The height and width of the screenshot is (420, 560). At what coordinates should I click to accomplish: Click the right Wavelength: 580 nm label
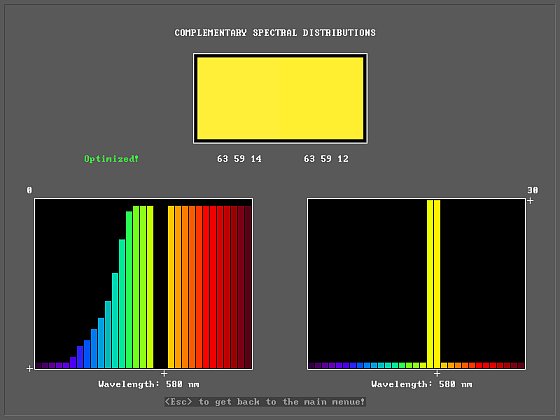pyautogui.click(x=421, y=384)
